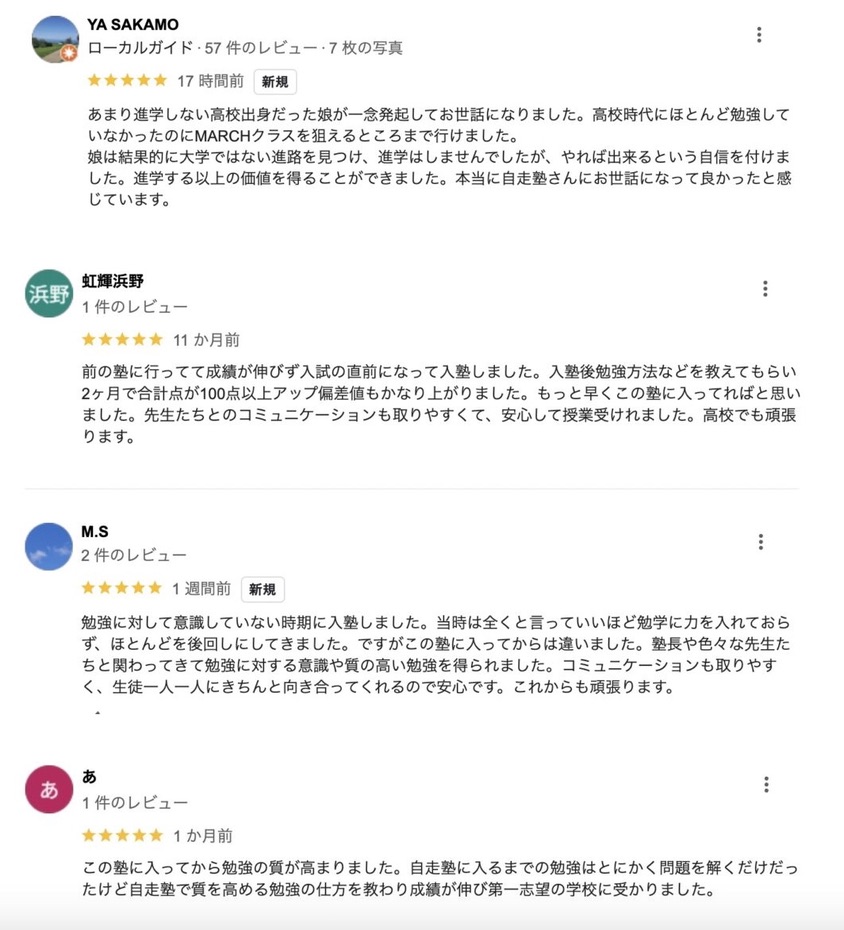Click the ローカルガイド · 57 件のレビュー details line

point(245,47)
